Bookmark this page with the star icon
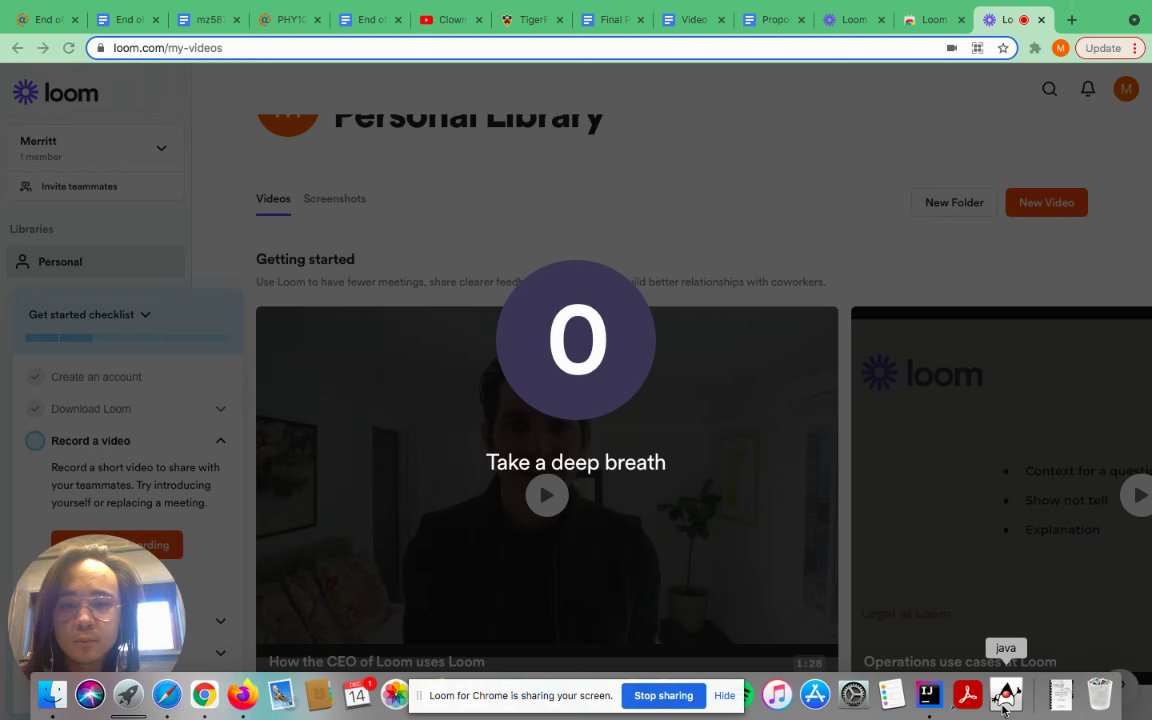 1003,48
